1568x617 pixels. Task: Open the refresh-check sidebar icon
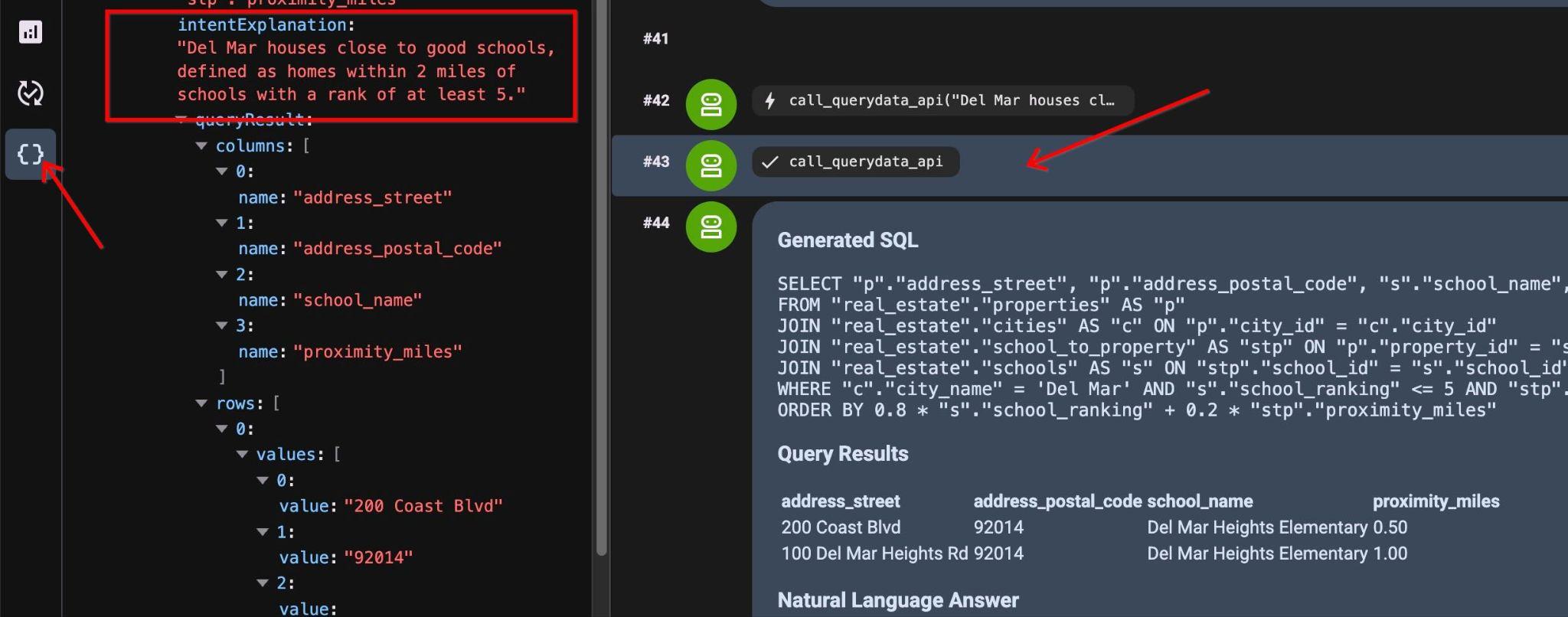coord(31,93)
